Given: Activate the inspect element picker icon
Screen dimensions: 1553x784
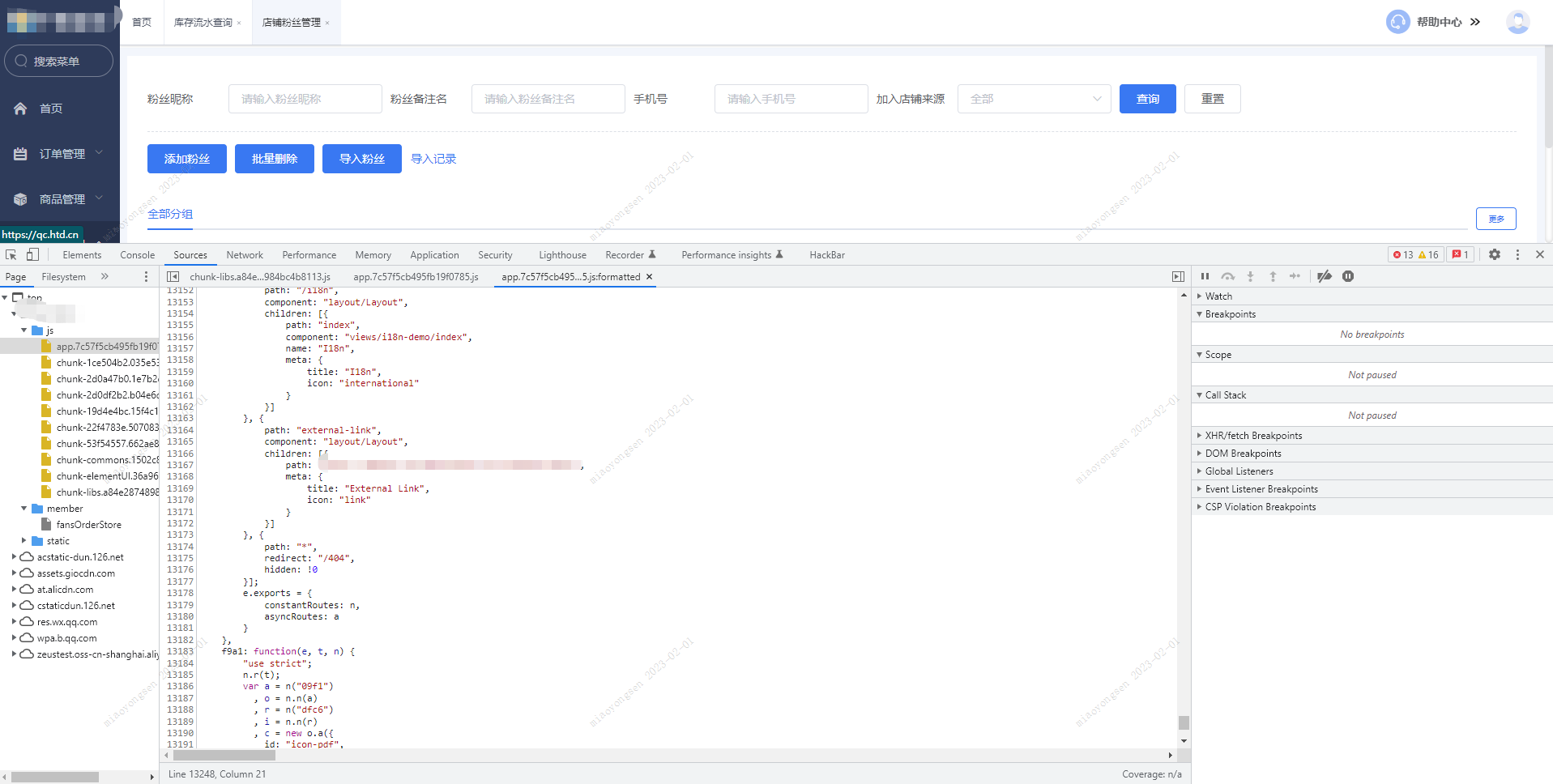Looking at the screenshot, I should pyautogui.click(x=11, y=254).
